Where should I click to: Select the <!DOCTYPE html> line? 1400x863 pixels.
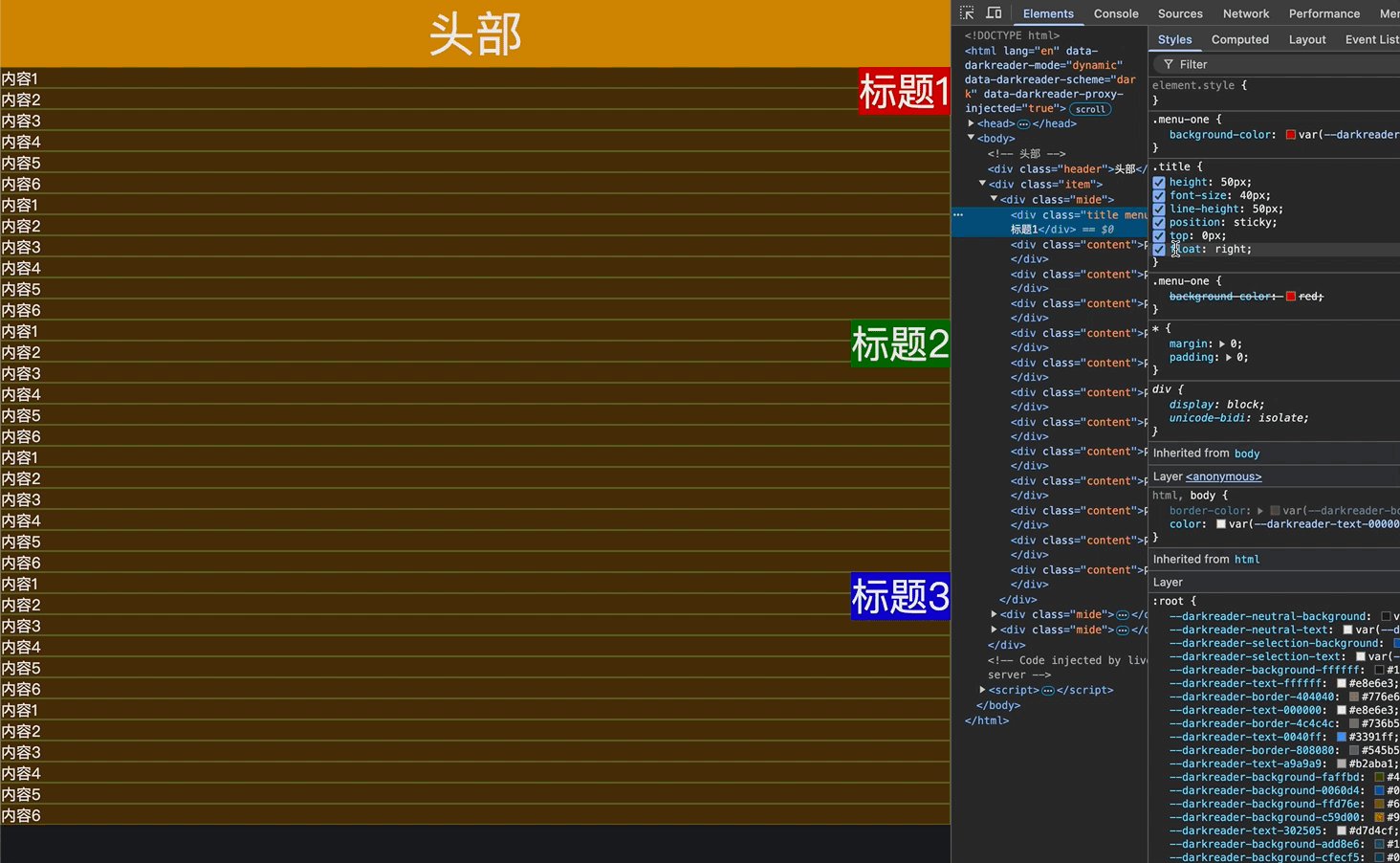coord(1012,36)
